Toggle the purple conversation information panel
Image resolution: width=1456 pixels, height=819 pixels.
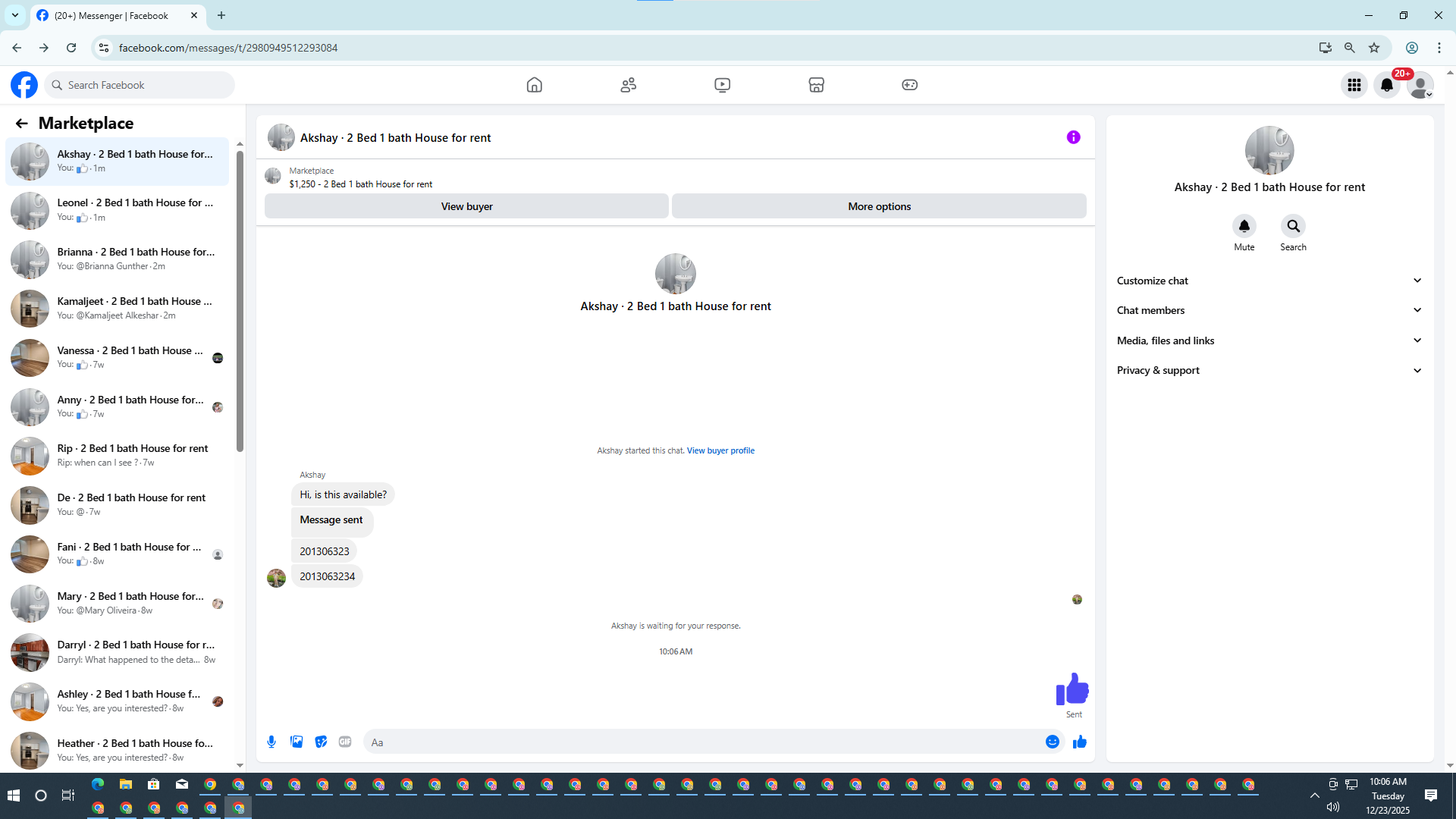1073,137
